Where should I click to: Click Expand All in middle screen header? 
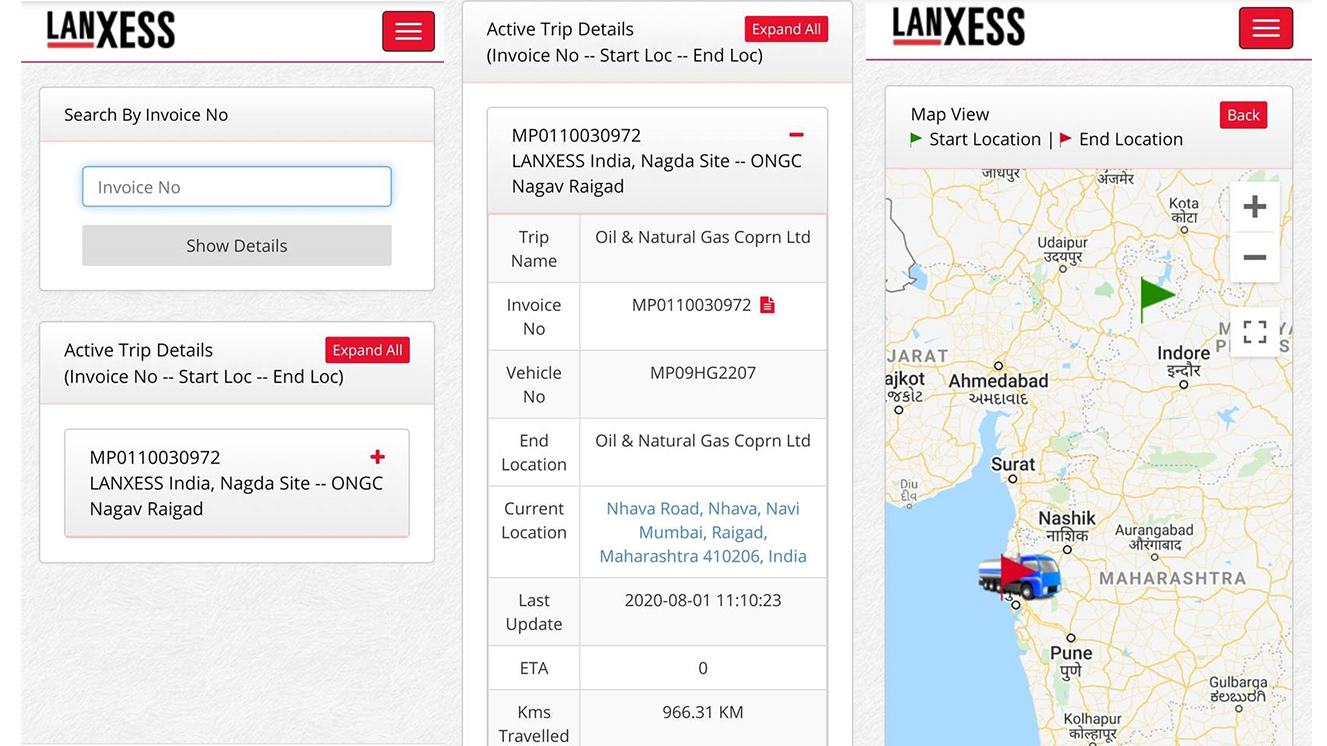(786, 29)
